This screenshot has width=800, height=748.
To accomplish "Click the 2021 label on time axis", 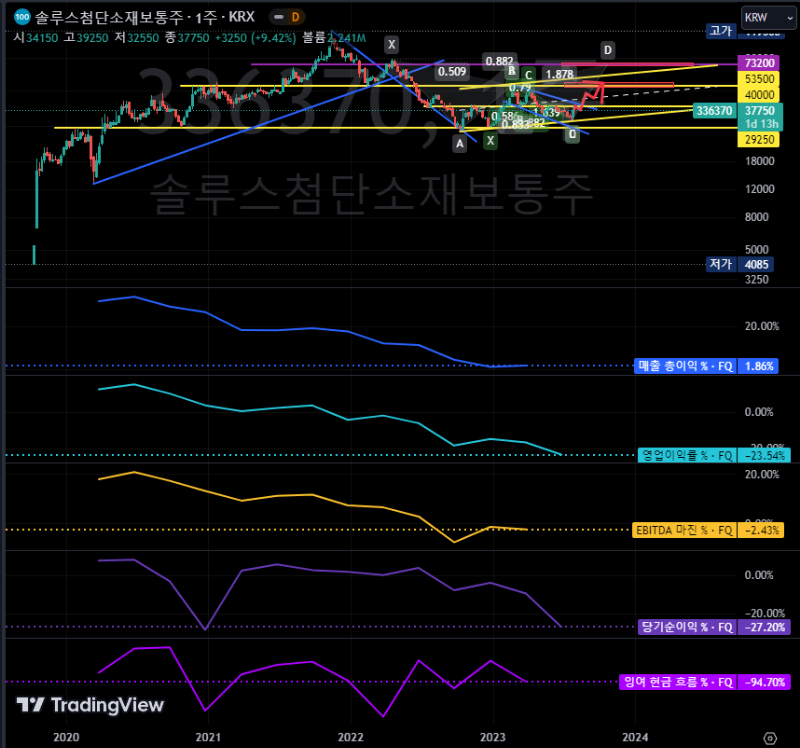I will point(208,737).
